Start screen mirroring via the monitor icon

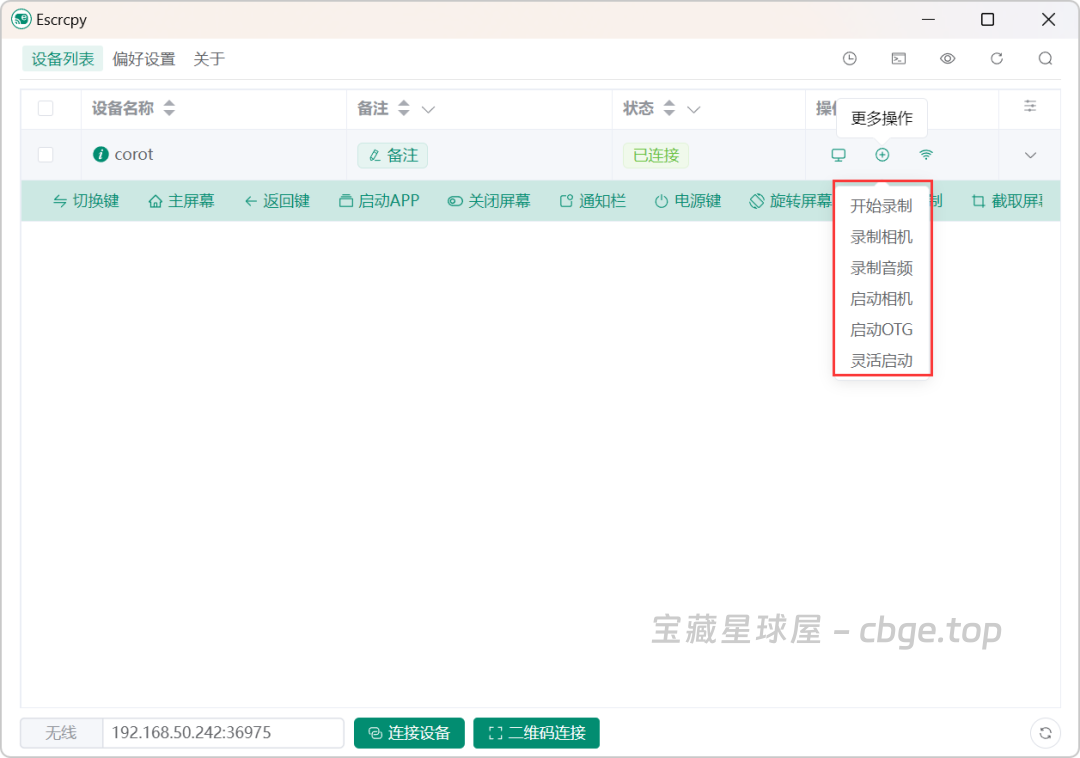click(838, 155)
